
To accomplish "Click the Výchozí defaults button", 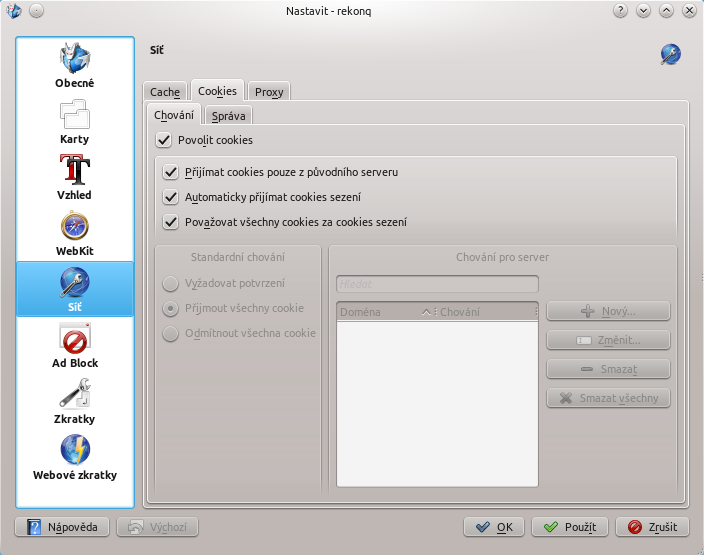I will [157, 527].
